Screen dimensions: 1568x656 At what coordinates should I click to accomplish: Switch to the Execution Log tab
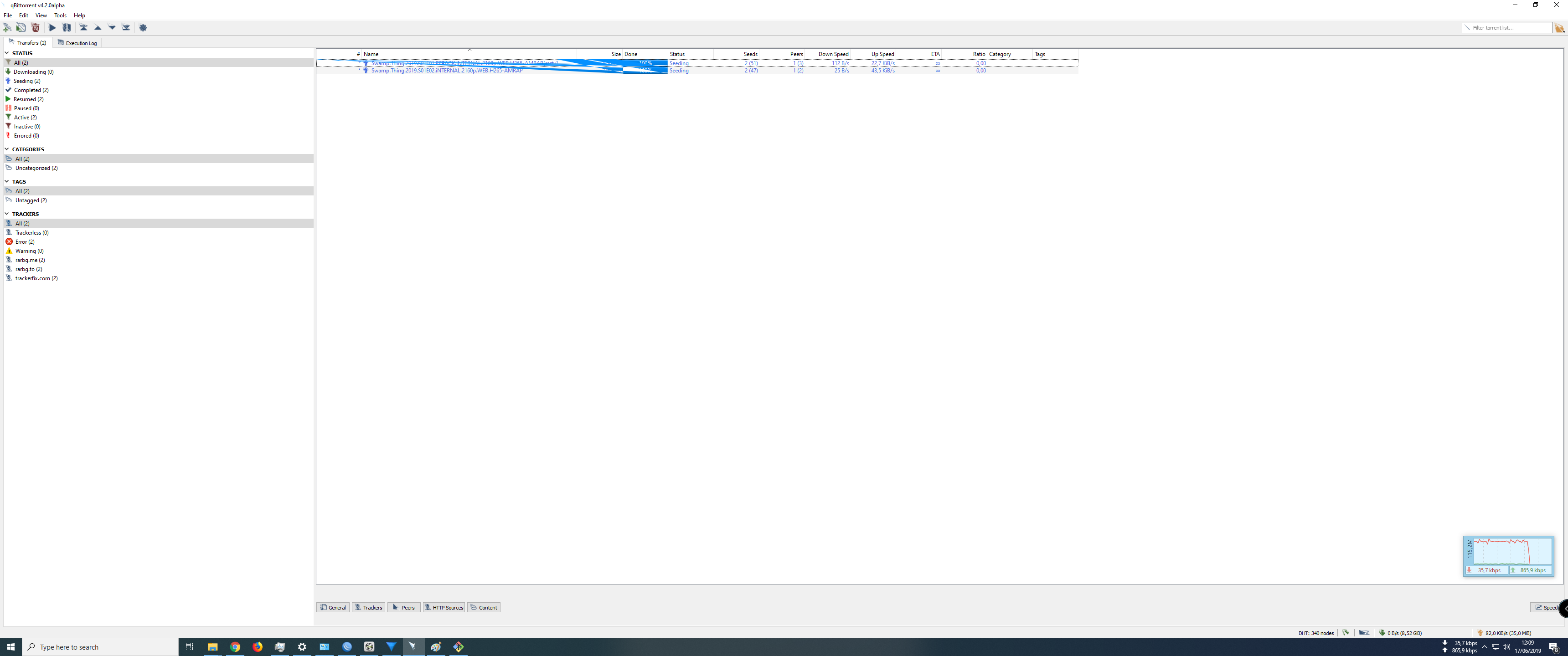(x=77, y=43)
